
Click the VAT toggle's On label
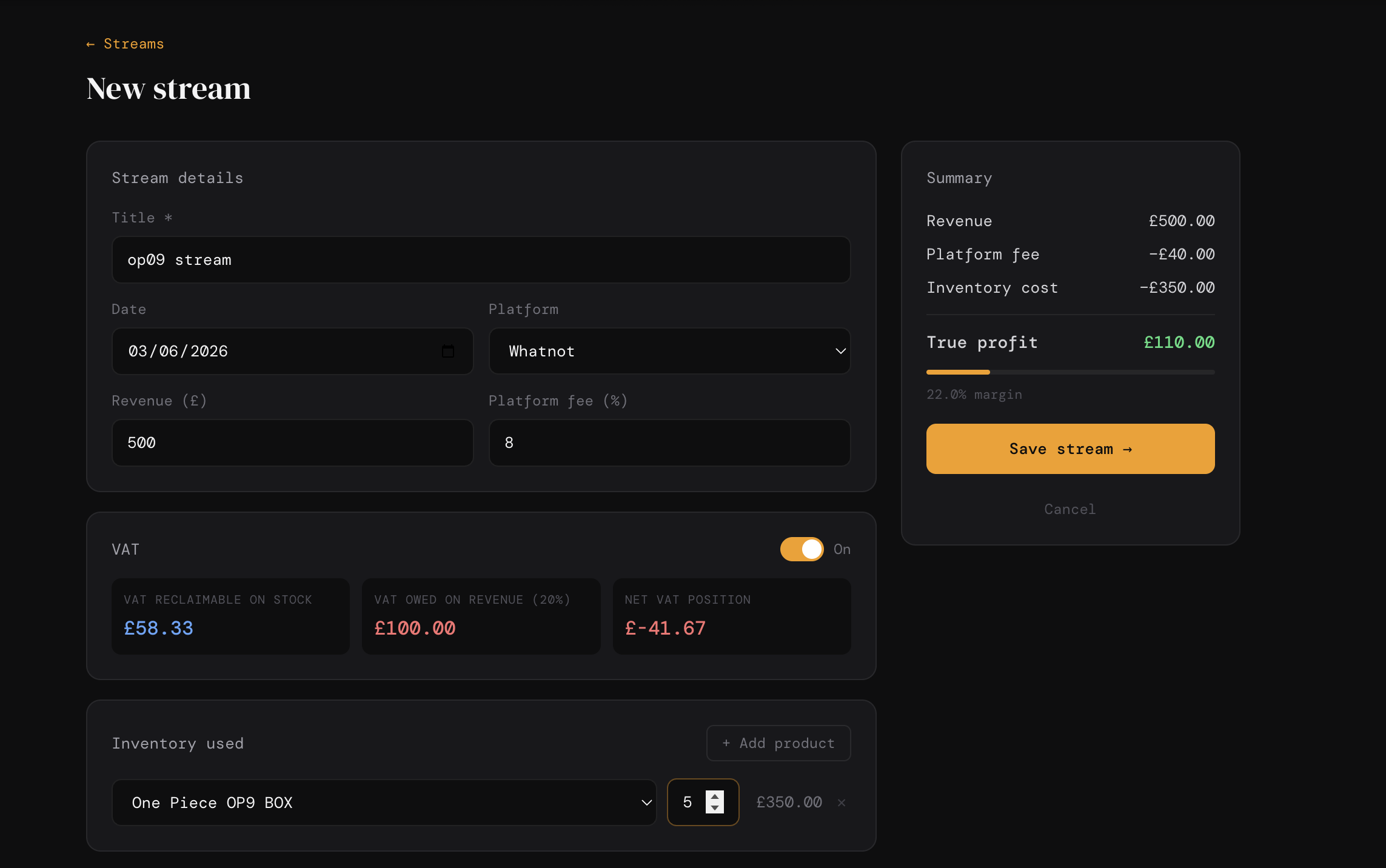tap(842, 549)
